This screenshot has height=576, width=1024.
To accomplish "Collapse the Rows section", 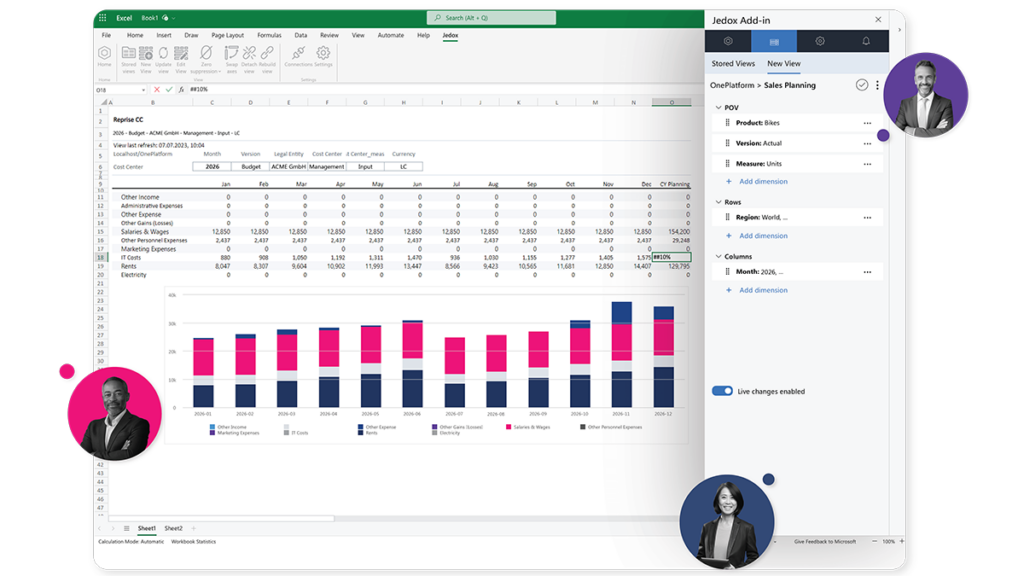I will tap(718, 202).
